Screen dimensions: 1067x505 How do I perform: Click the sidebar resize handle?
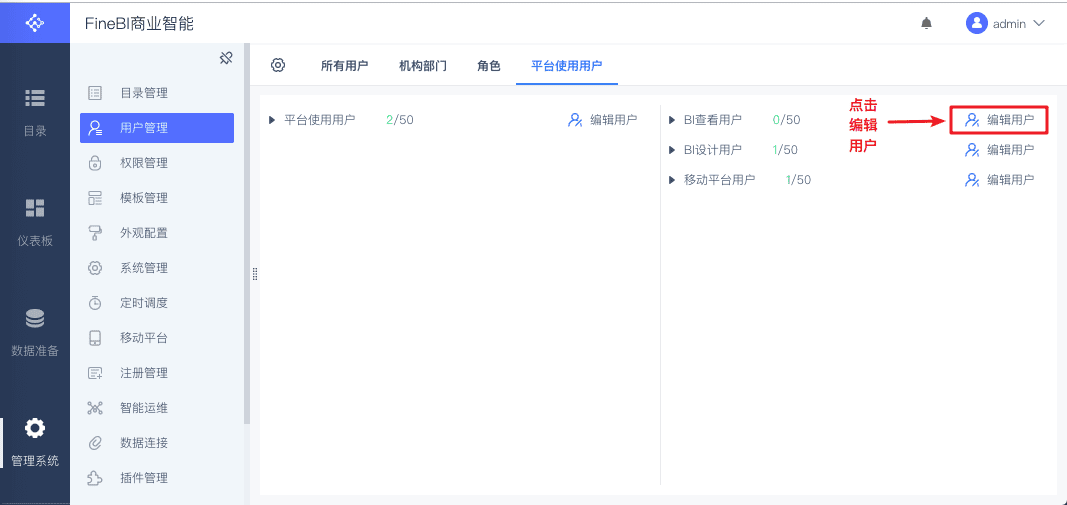click(x=254, y=273)
